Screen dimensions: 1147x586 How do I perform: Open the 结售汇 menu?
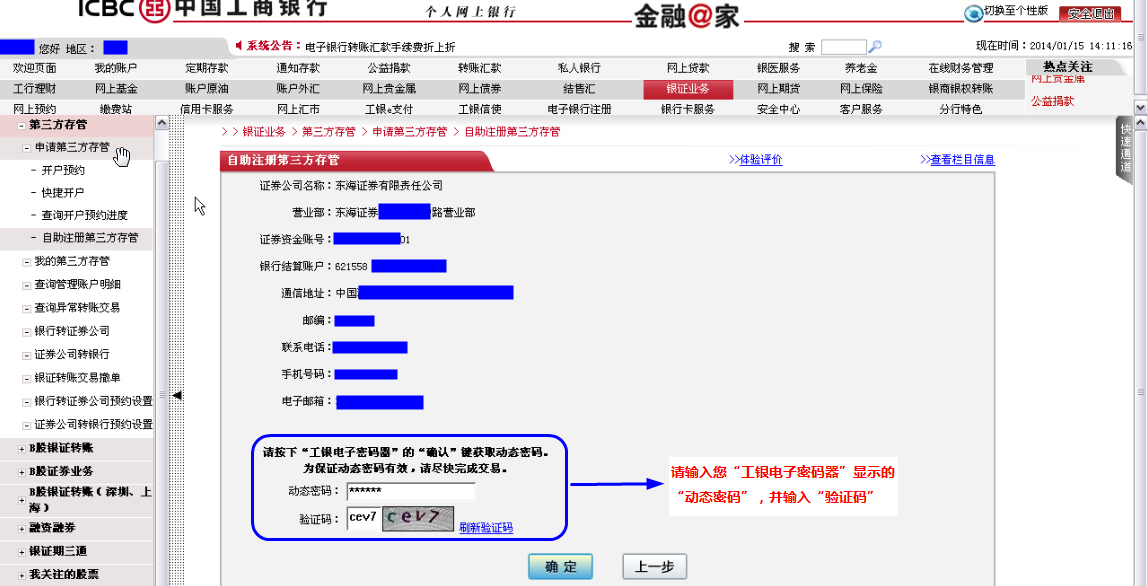click(x=579, y=89)
